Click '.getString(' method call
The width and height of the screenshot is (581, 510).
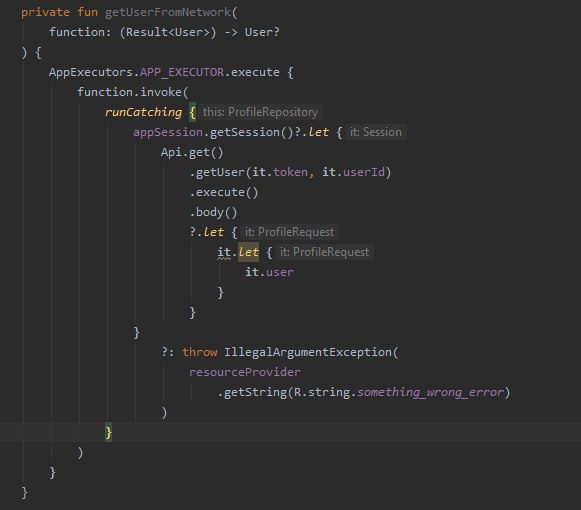[255, 392]
